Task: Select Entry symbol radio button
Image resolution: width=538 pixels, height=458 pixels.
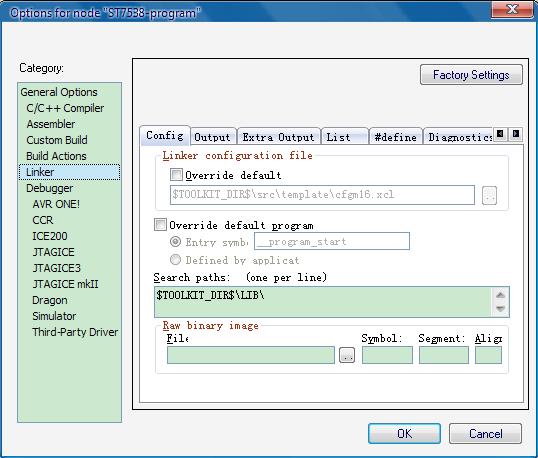Action: pyautogui.click(x=175, y=242)
